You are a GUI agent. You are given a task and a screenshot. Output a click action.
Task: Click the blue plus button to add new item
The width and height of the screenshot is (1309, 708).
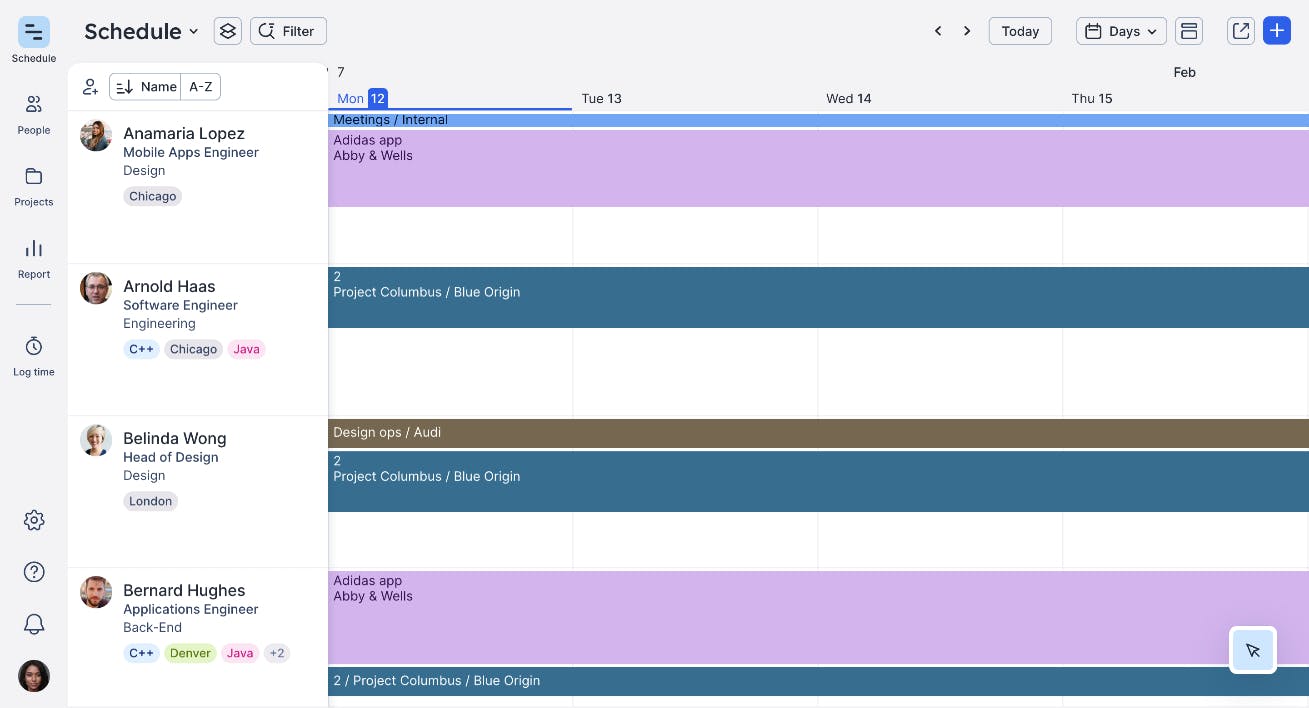(x=1277, y=31)
